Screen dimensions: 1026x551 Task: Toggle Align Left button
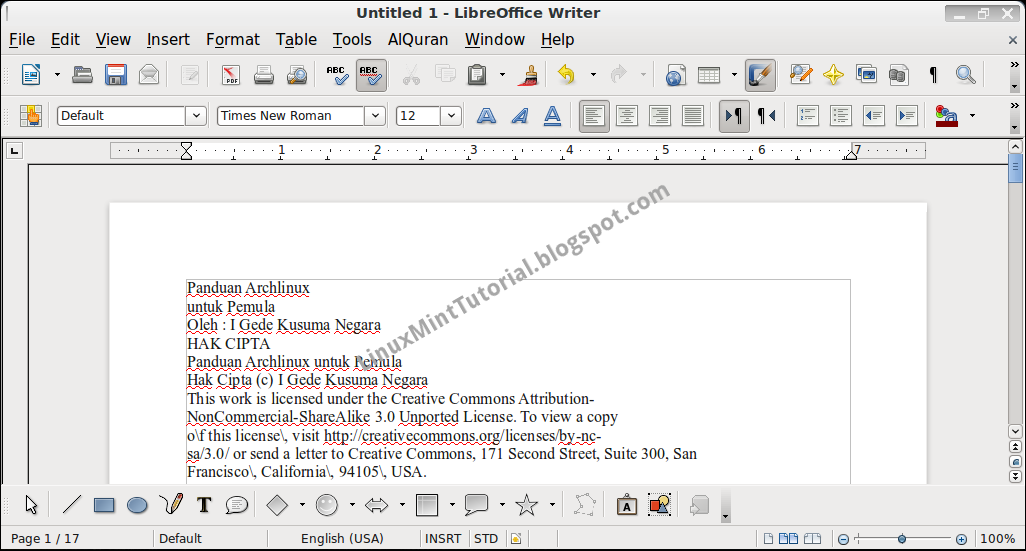594,116
